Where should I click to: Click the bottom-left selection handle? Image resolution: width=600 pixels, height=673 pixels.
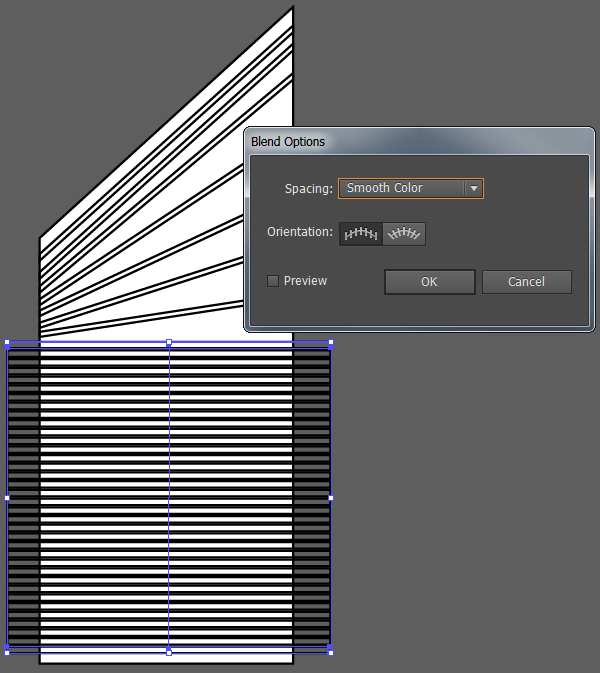(x=8, y=652)
